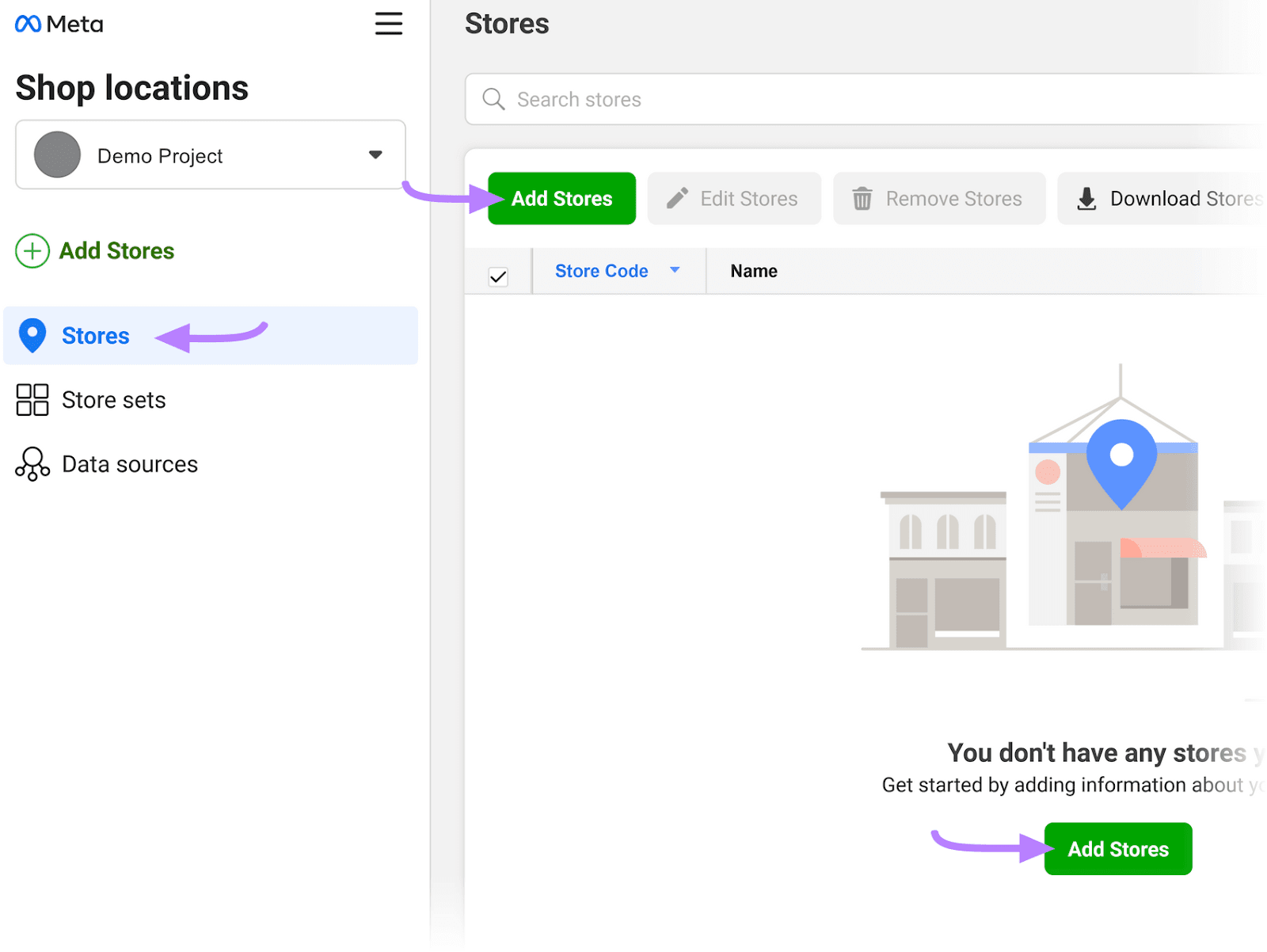Image resolution: width=1267 pixels, height=952 pixels.
Task: Open Store sets from the sidebar
Action: (113, 400)
